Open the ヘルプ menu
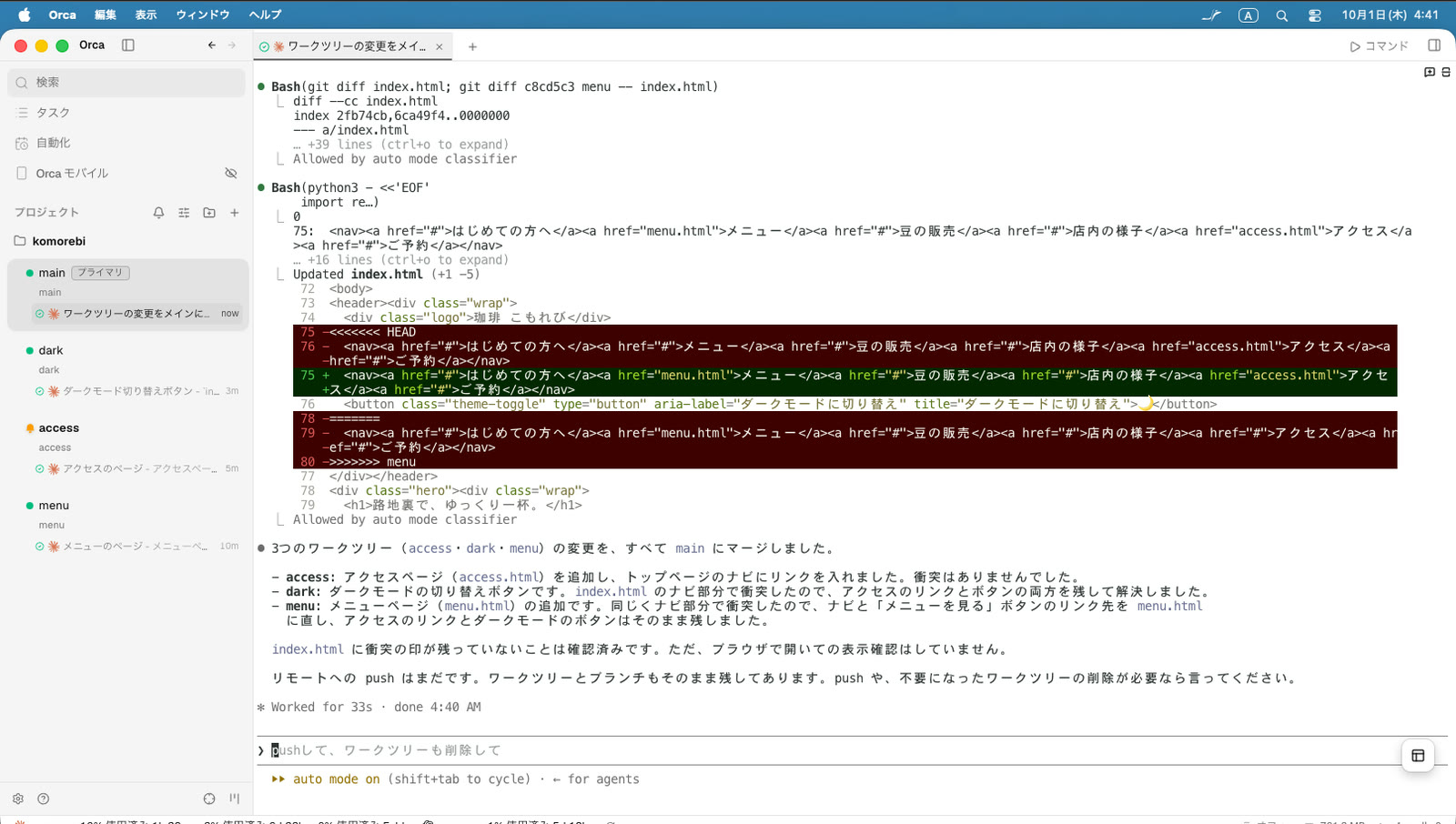Screen dimensions: 1456x824 tap(265, 15)
